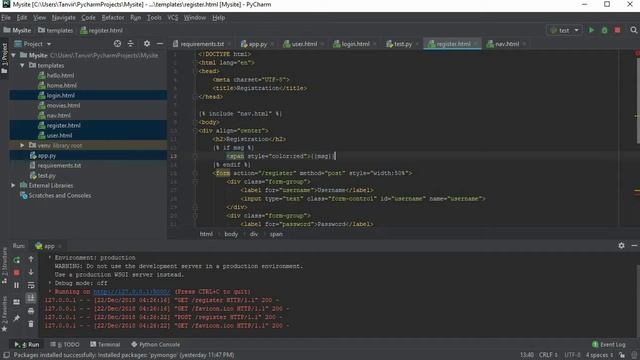Screen dimensions: 640x360
Task: Open the test run configuration dropdown
Action: pyautogui.click(x=564, y=30)
